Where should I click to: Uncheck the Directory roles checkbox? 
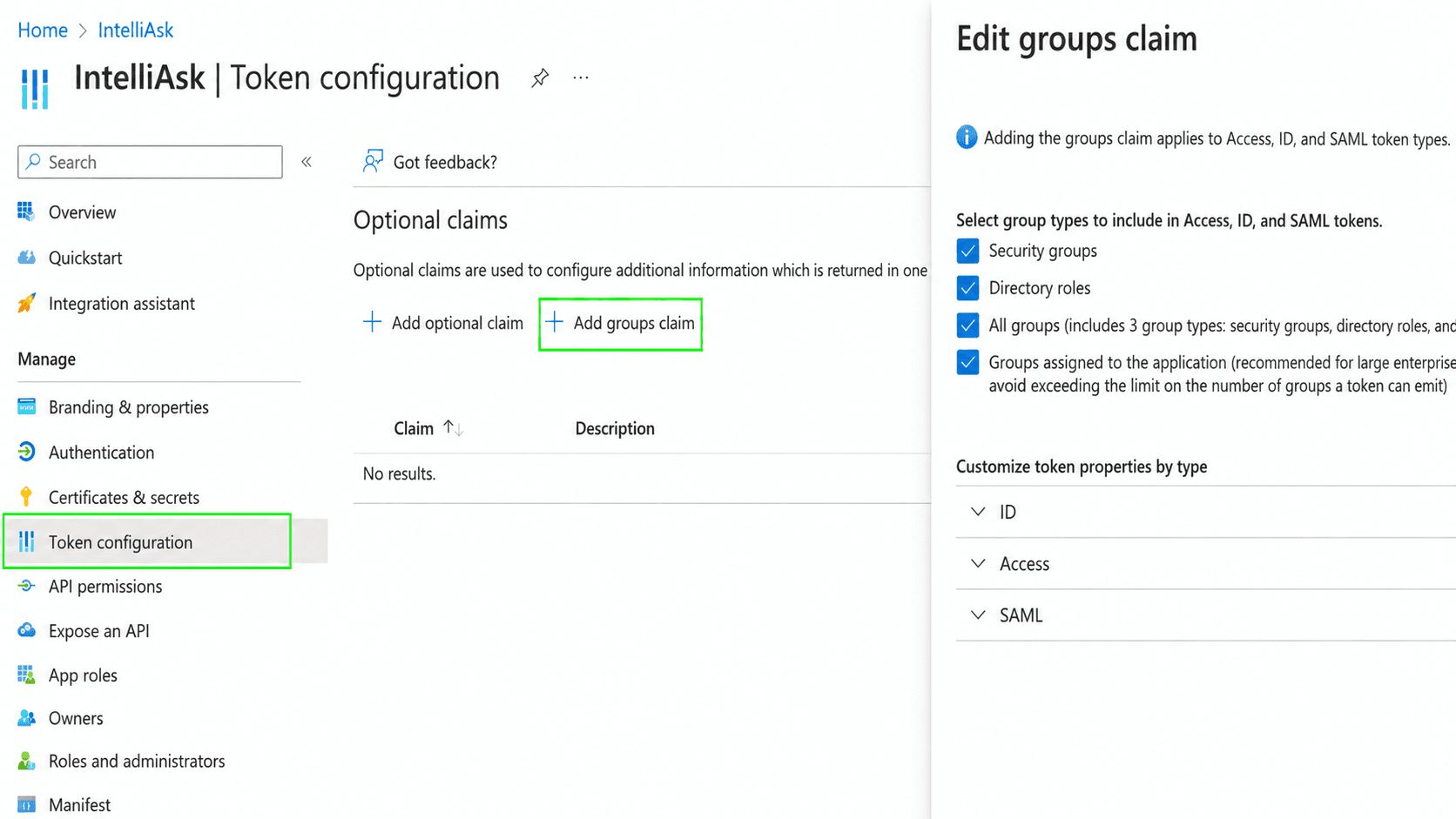click(x=967, y=288)
